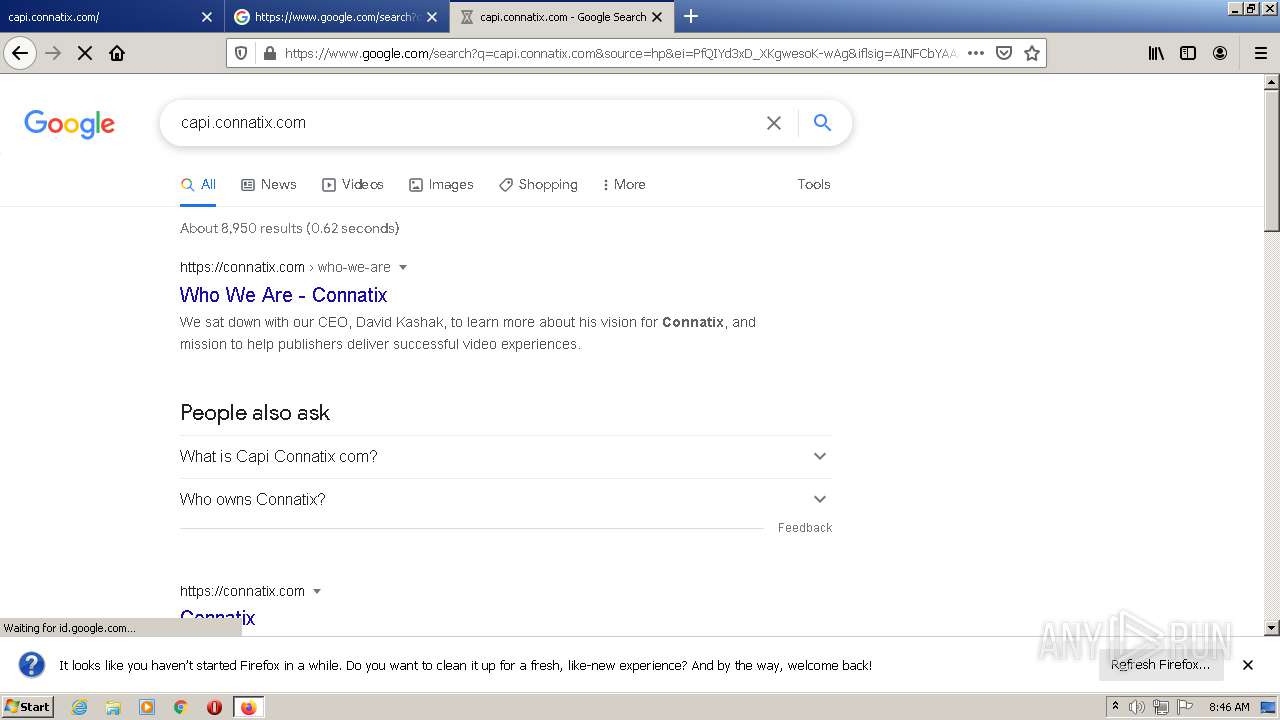Open page actions three-dot menu
The image size is (1280, 720).
pyautogui.click(x=976, y=53)
